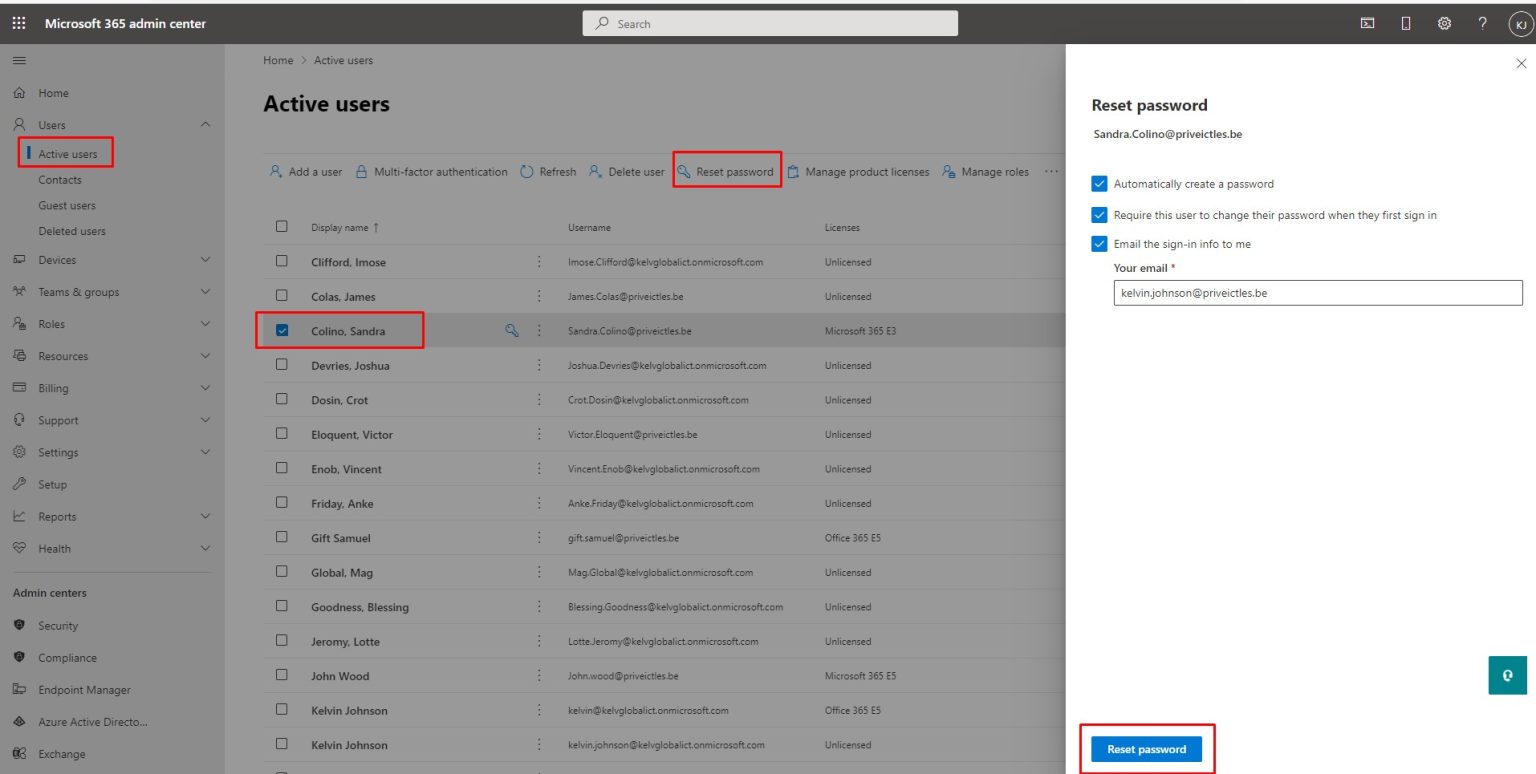The height and width of the screenshot is (774, 1536).
Task: Click the Support headset icon
Action: 19,420
